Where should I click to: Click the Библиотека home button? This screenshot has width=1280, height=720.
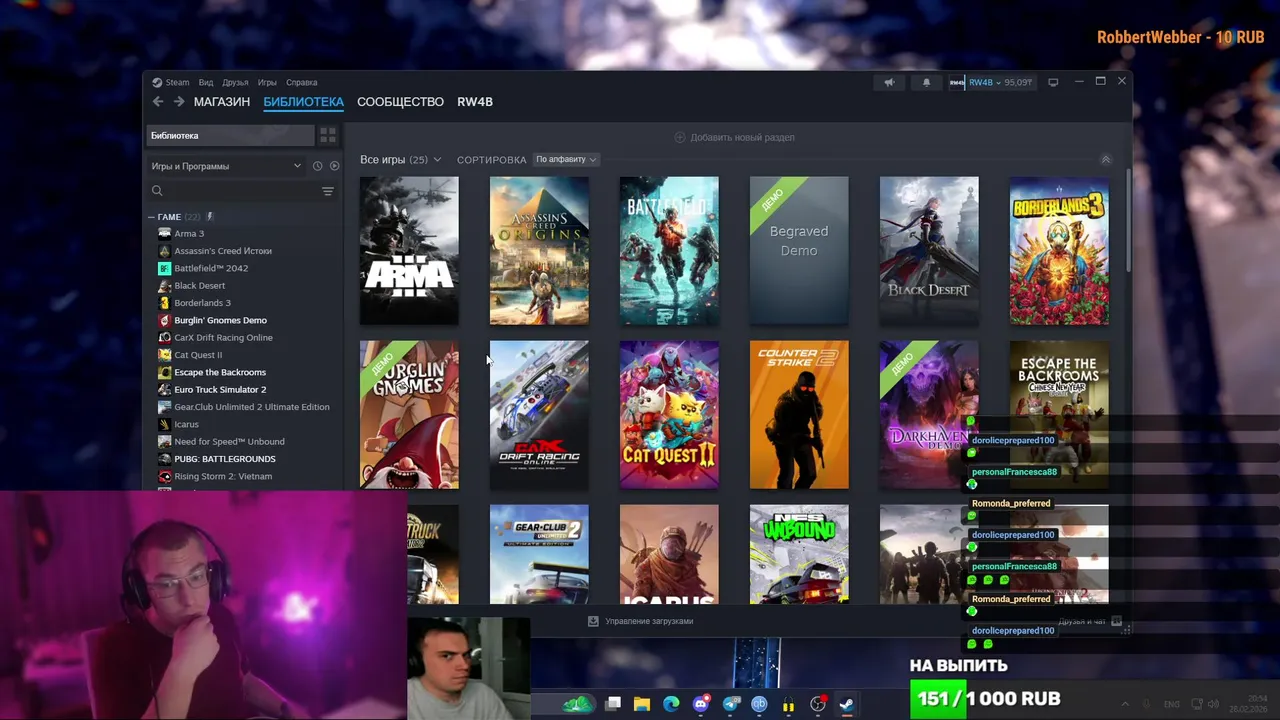(x=230, y=136)
